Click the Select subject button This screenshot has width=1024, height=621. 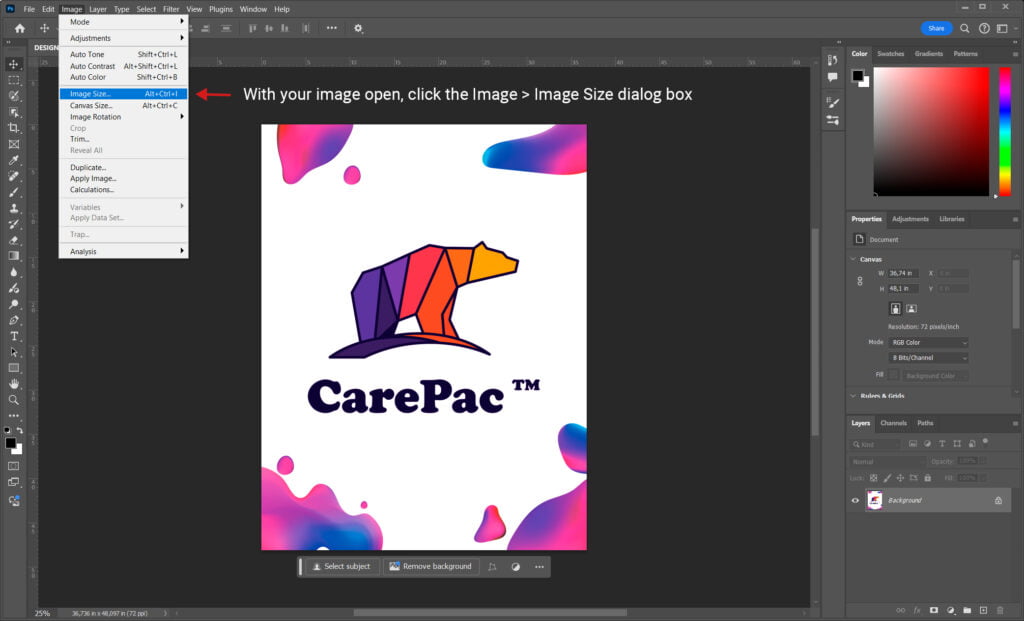click(x=341, y=566)
